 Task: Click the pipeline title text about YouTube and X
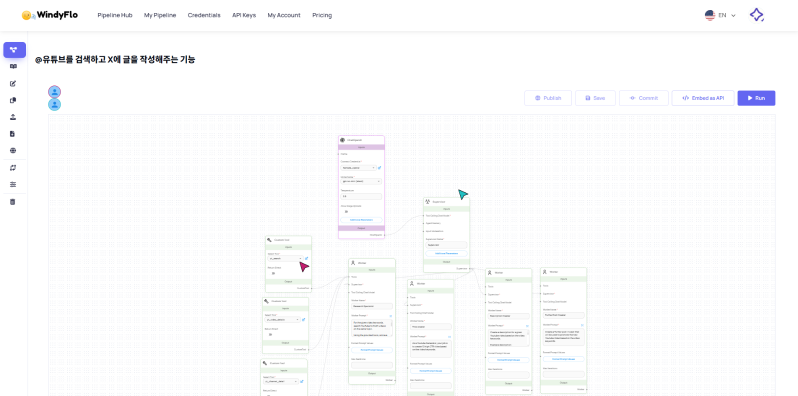115,60
